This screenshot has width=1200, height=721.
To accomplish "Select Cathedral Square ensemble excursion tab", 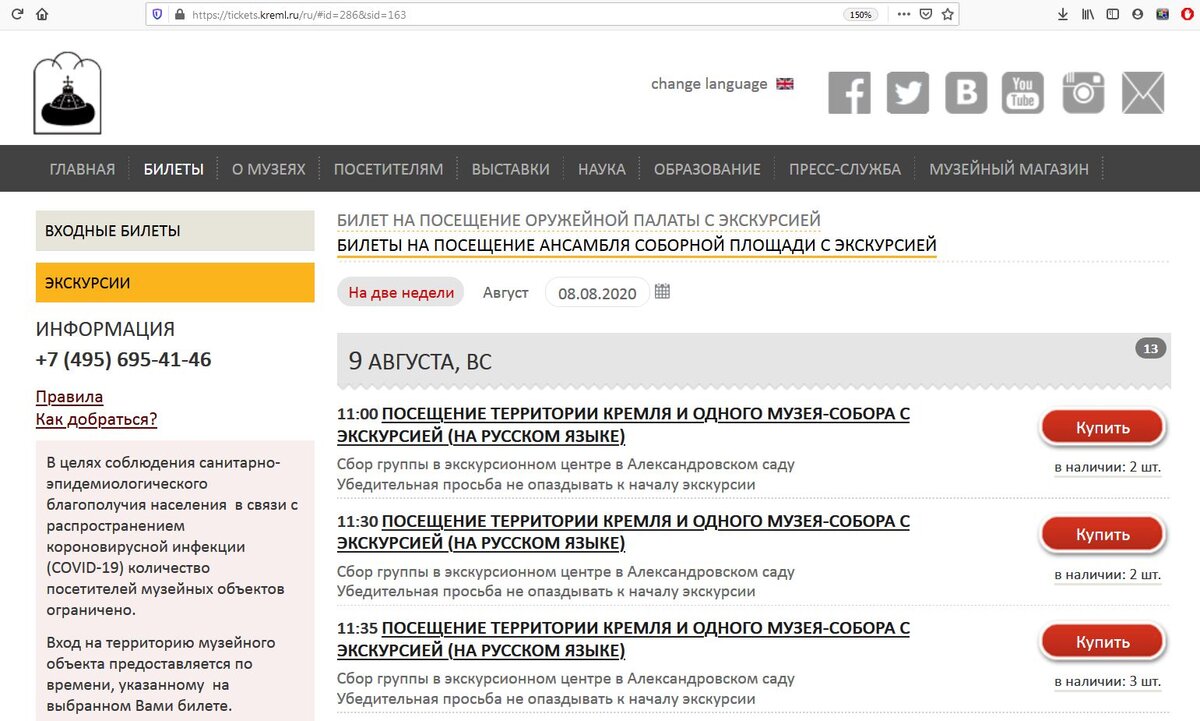I will coord(637,245).
